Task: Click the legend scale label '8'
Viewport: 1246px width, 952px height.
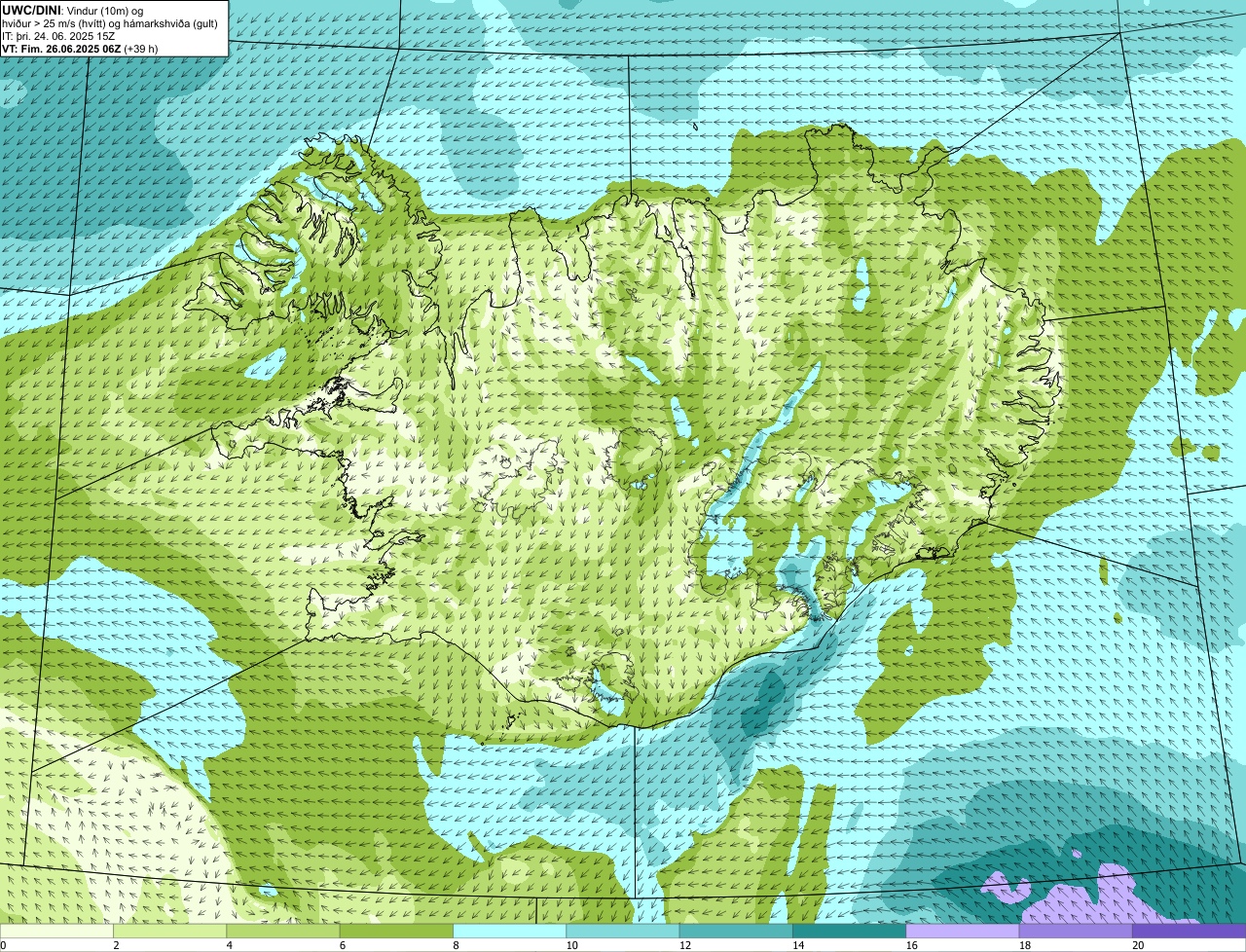Action: point(456,945)
